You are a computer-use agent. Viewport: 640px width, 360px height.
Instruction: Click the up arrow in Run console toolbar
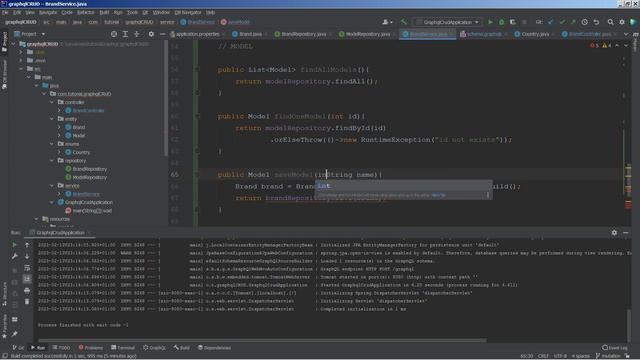(27, 245)
